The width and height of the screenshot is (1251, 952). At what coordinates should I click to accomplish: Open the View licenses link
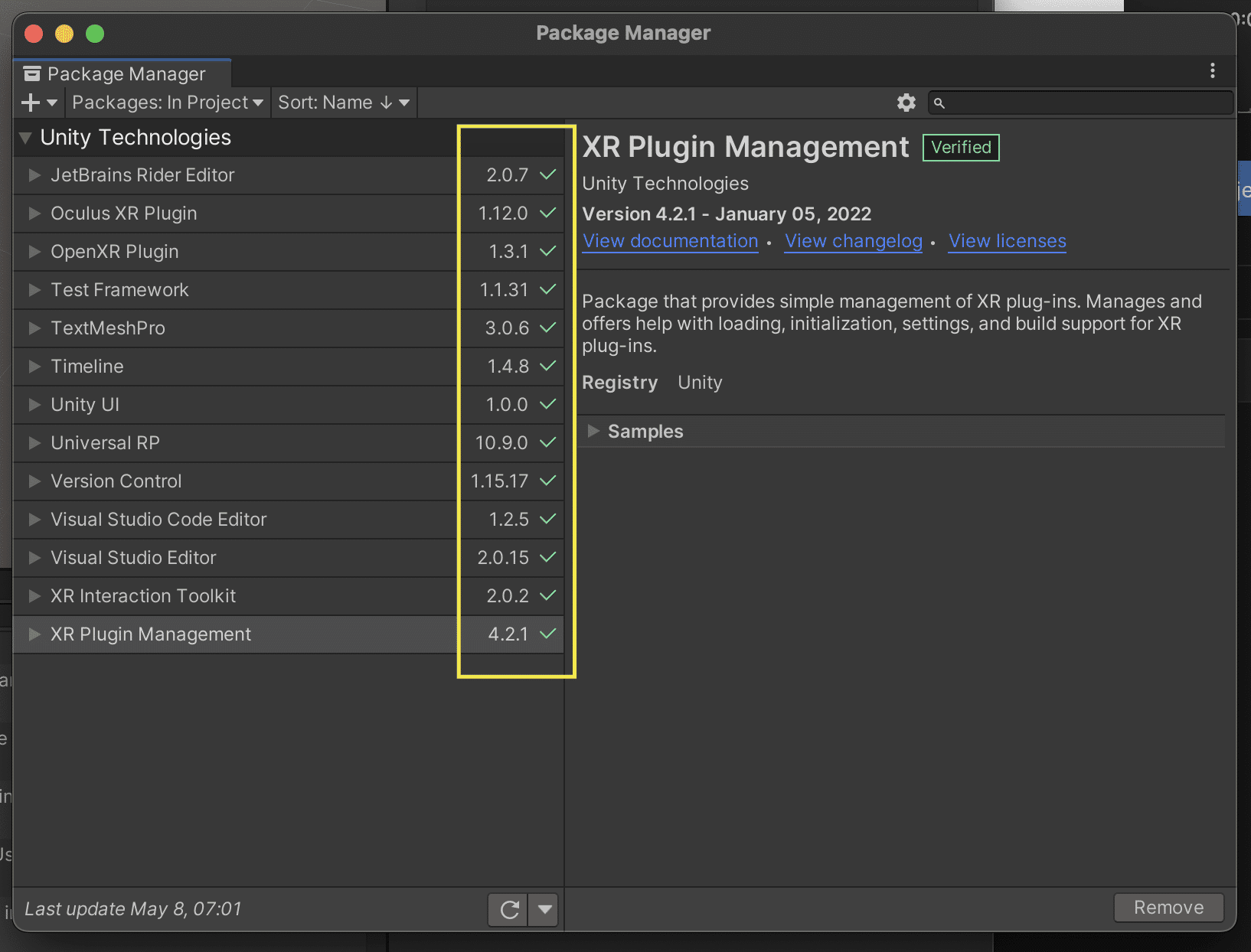coord(1007,241)
